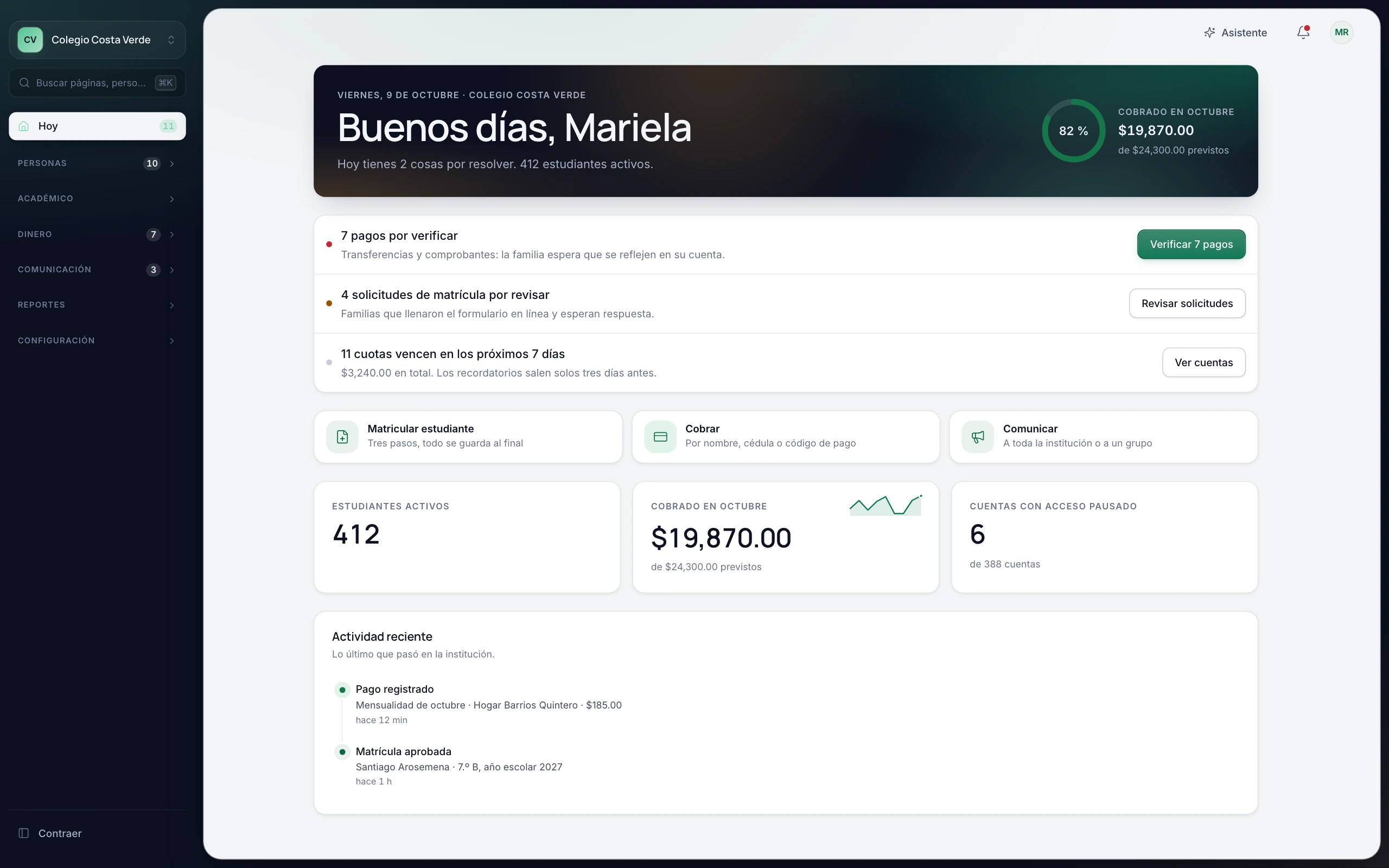Click the 11 cuotas vencen heading
The image size is (1389, 868).
click(x=453, y=354)
